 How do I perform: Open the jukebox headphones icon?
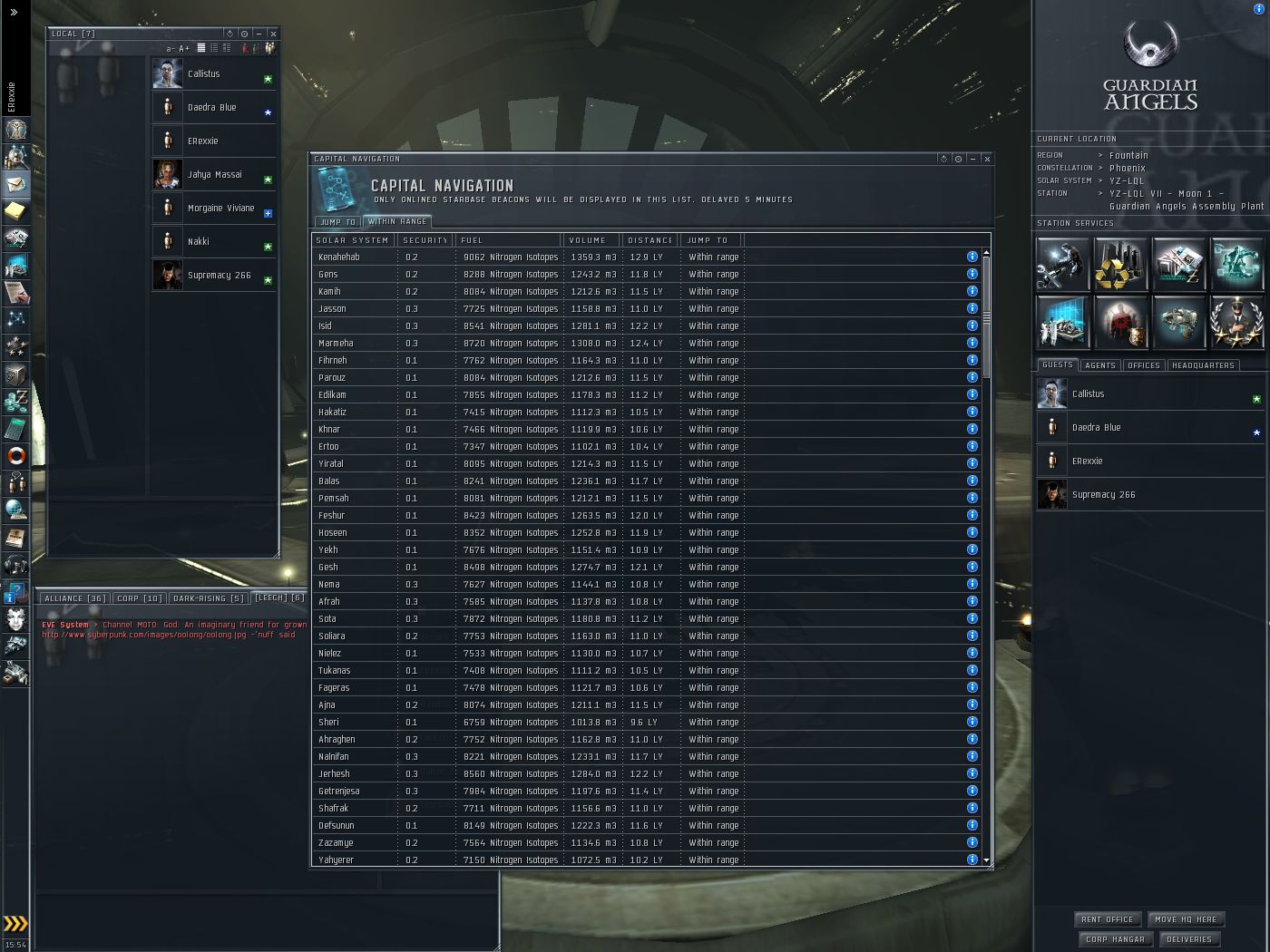pos(16,565)
